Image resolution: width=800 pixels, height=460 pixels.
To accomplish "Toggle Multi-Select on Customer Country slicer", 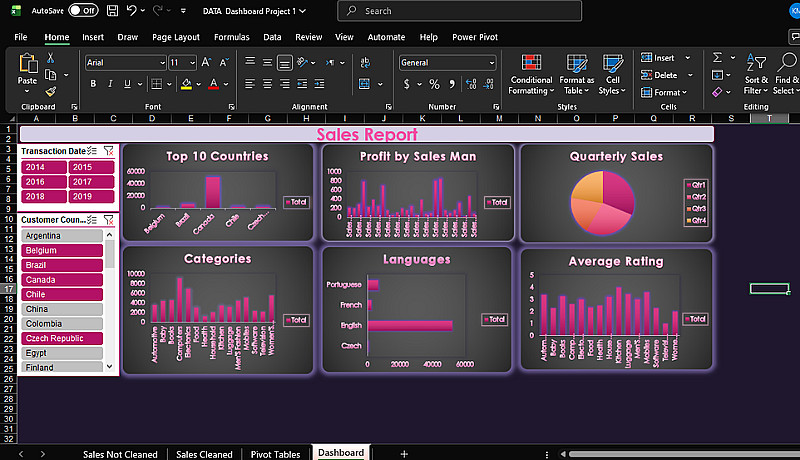I will 93,219.
